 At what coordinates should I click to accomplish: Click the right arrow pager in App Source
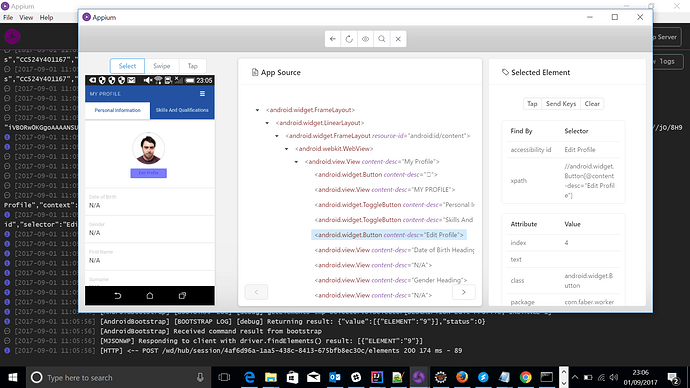coord(463,292)
